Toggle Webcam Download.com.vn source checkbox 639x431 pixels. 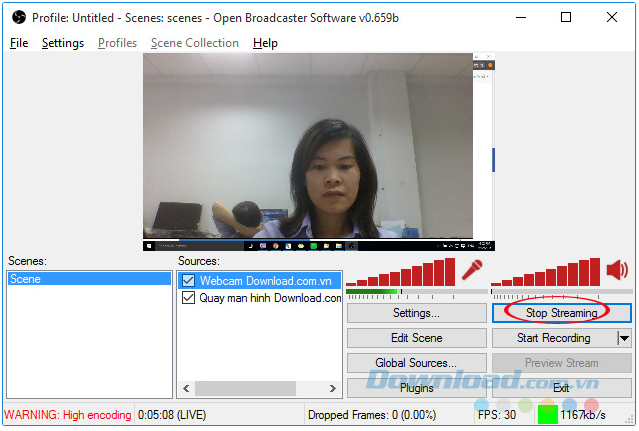point(188,281)
